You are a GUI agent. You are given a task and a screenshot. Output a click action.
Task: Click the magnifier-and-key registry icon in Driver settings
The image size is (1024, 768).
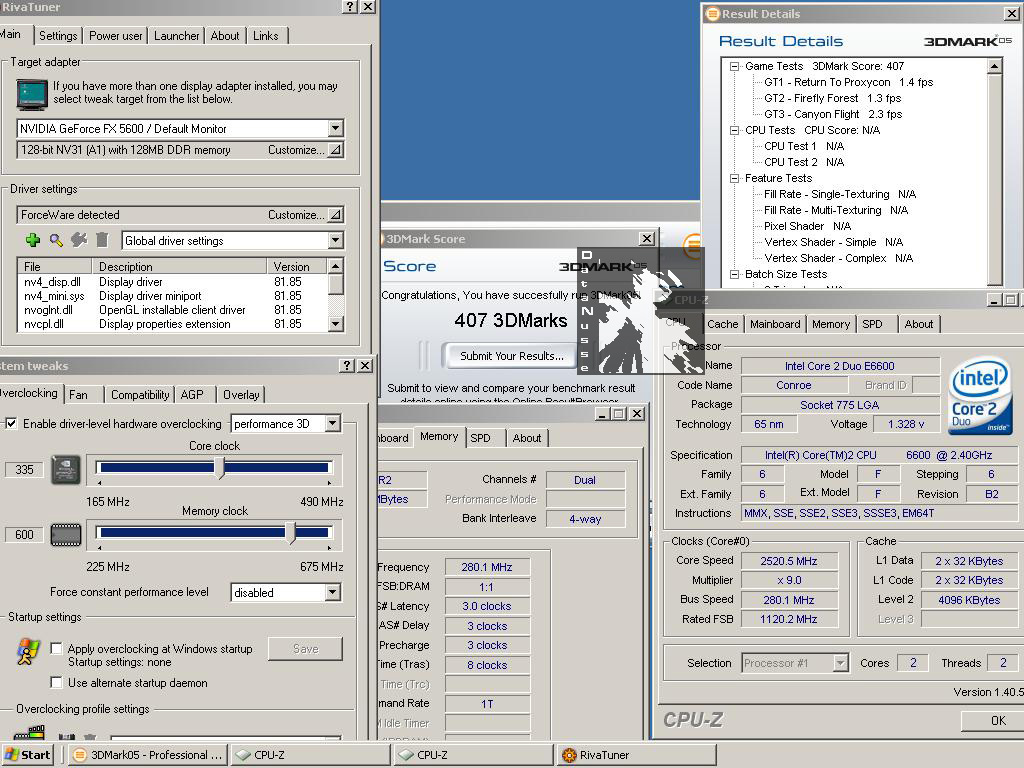(56, 240)
